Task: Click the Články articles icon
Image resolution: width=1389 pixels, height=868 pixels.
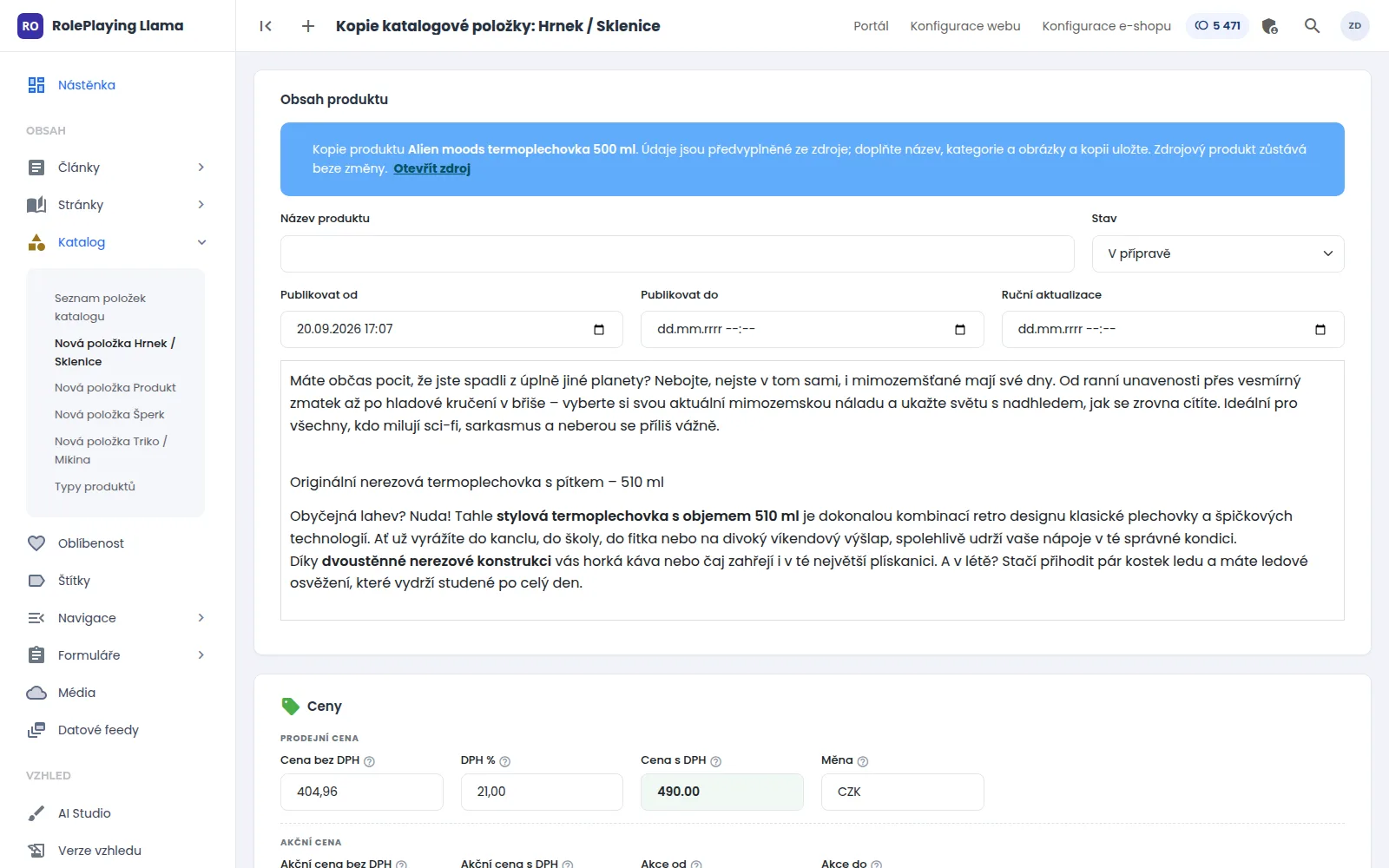Action: (36, 168)
